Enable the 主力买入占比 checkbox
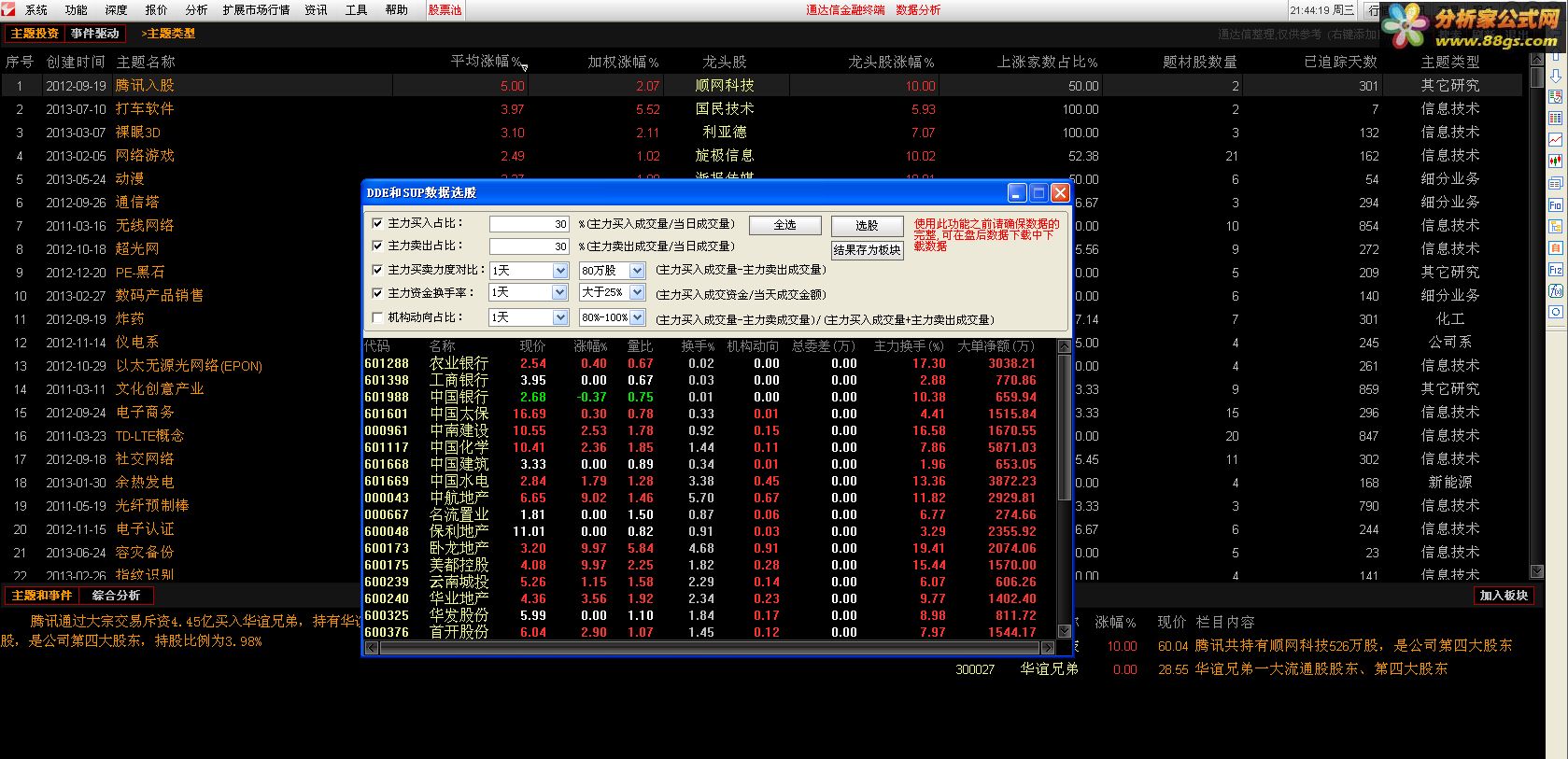1568x759 pixels. click(x=377, y=224)
